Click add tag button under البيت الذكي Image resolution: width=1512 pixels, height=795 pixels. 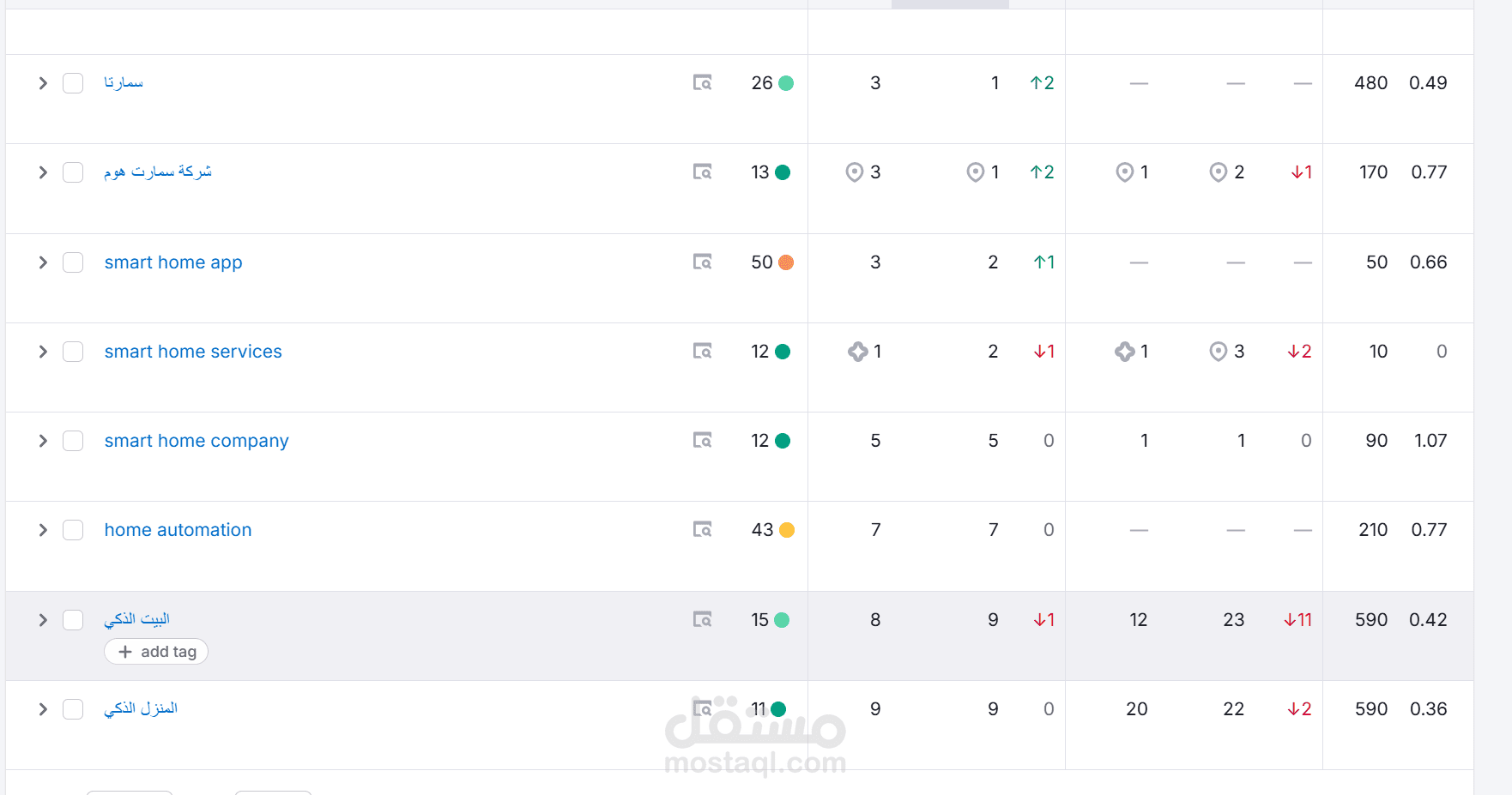pyautogui.click(x=156, y=652)
